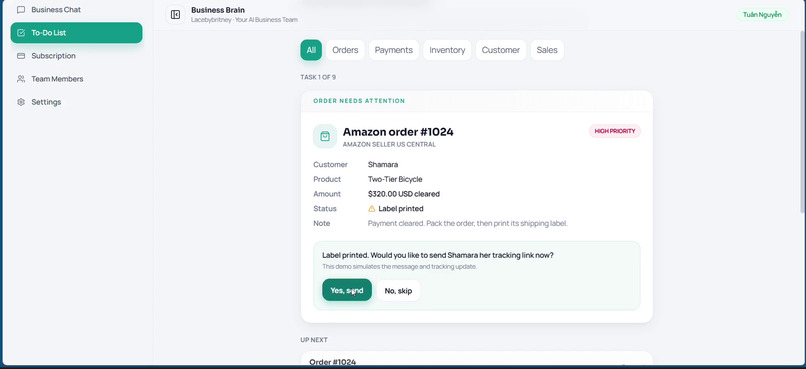The height and width of the screenshot is (369, 806).
Task: Click the Business Brain title
Action: click(x=218, y=10)
